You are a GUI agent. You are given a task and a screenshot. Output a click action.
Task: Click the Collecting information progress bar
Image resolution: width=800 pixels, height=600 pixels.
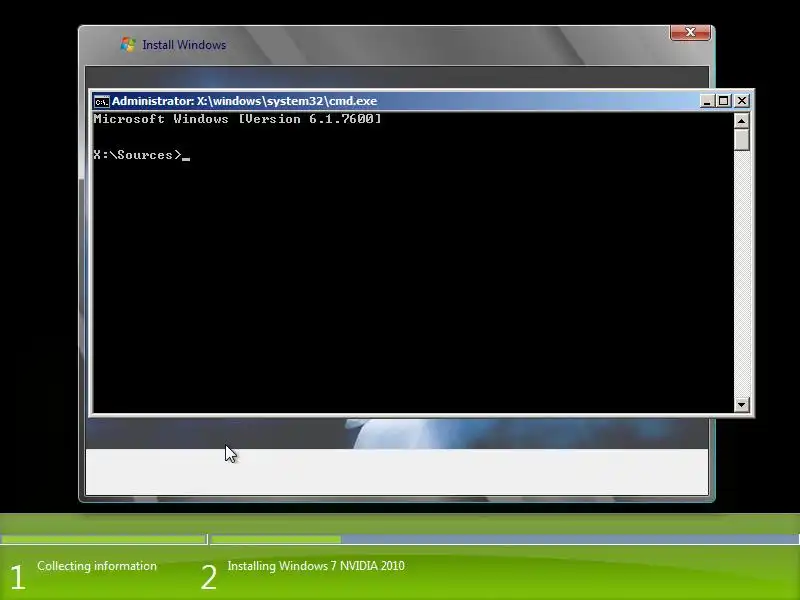point(104,539)
